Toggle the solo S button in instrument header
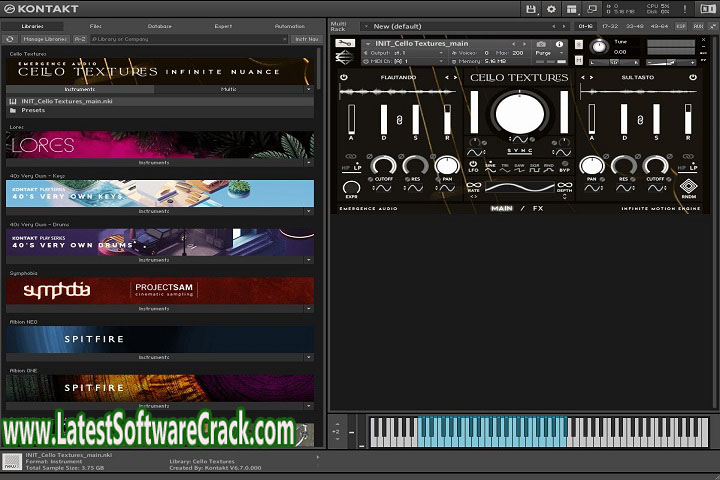 579,45
